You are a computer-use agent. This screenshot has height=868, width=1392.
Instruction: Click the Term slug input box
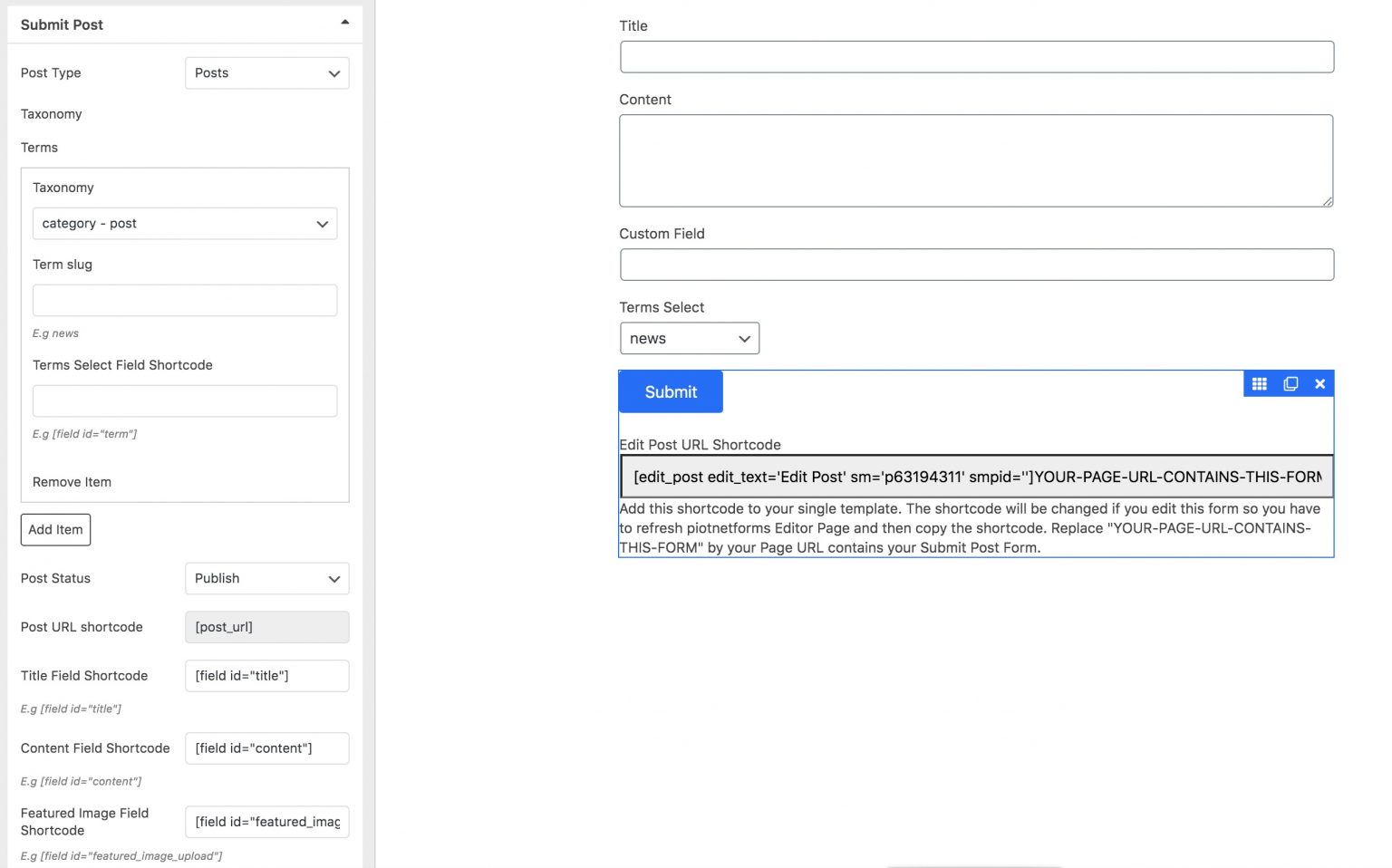[185, 300]
